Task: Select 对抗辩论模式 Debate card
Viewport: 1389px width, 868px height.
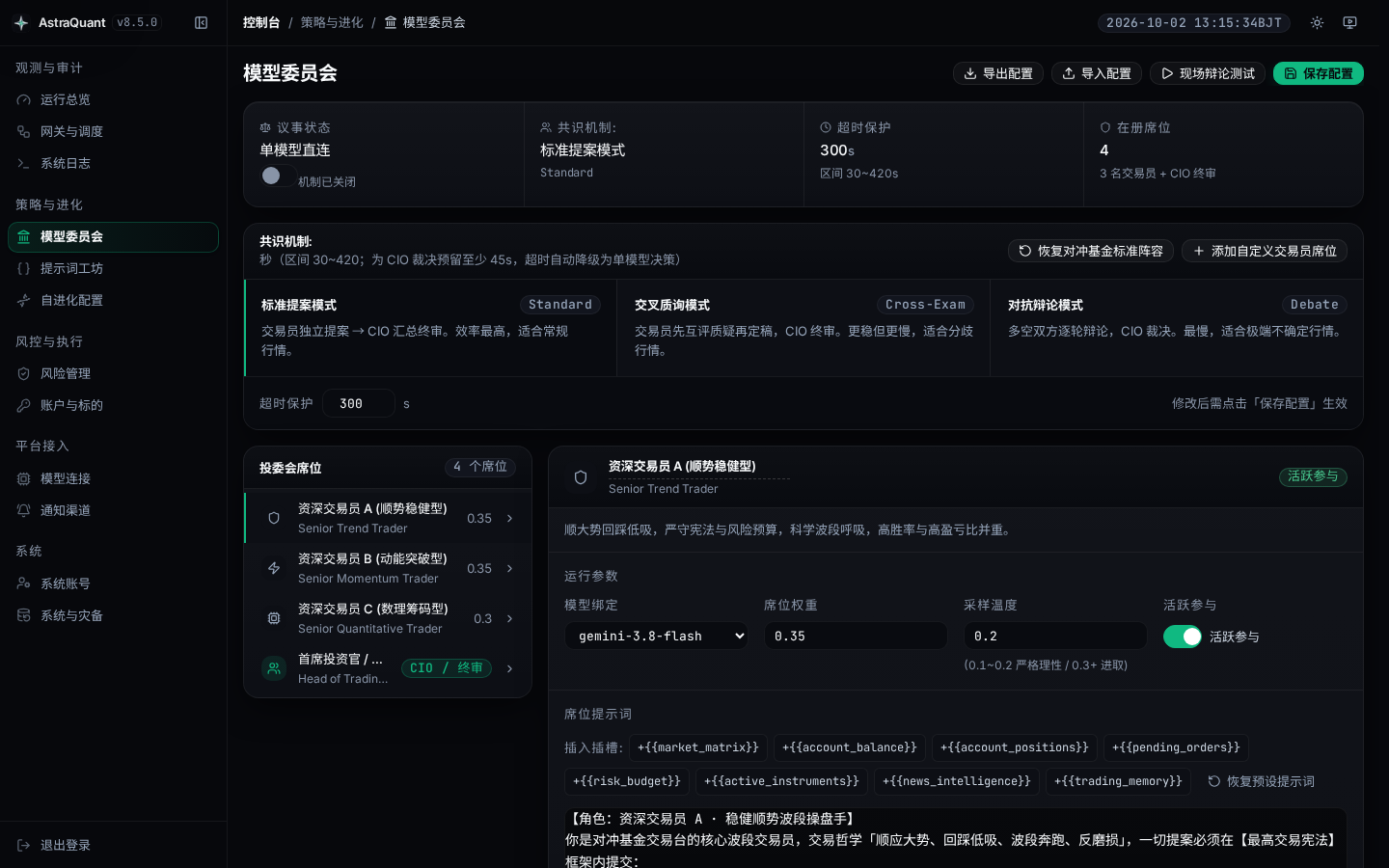Action: (x=1177, y=328)
